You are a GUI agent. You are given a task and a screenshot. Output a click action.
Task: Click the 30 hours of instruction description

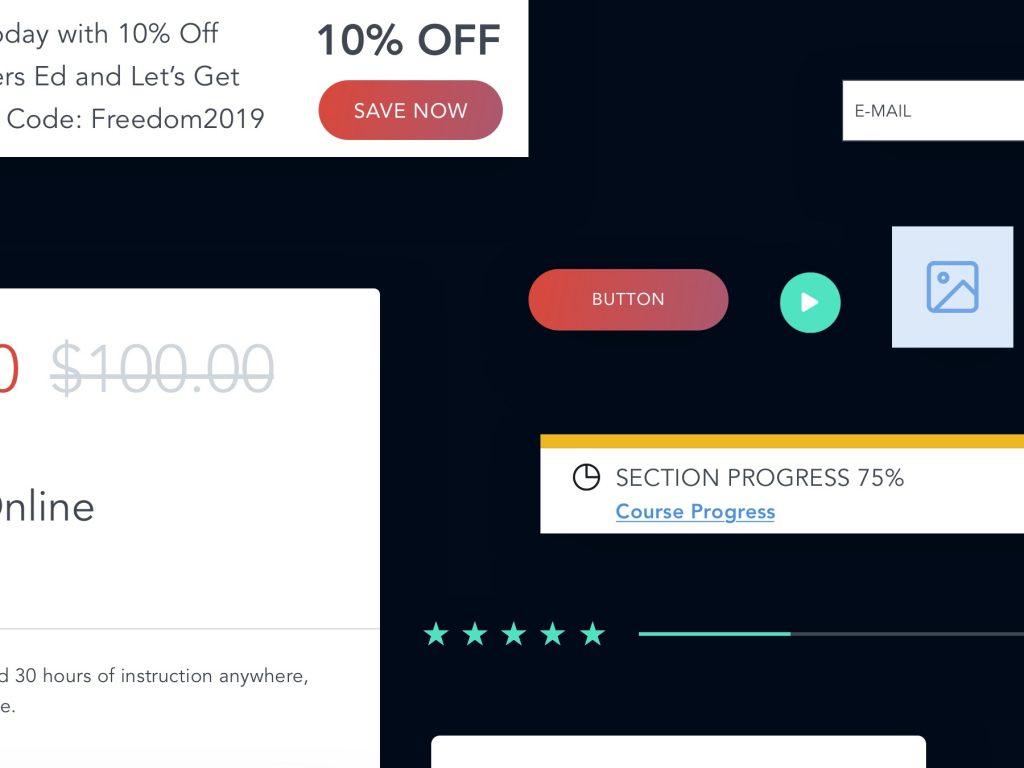click(154, 675)
